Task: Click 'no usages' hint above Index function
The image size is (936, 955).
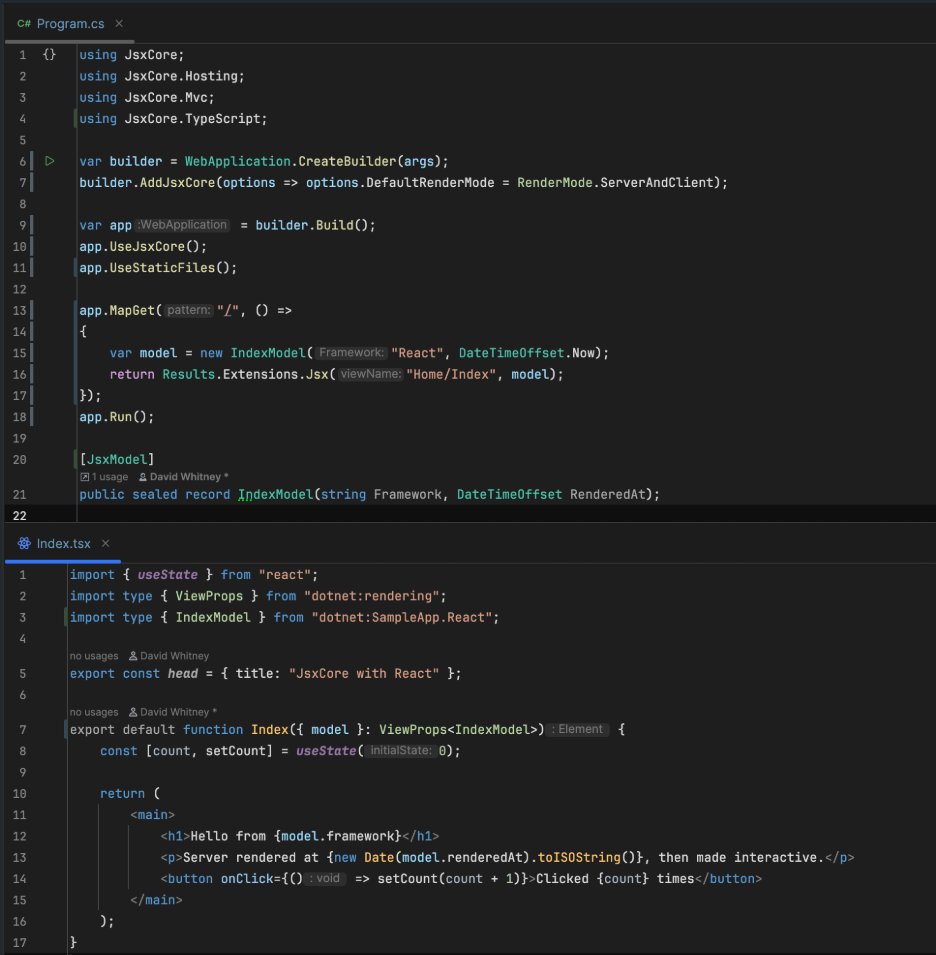Action: tap(94, 712)
